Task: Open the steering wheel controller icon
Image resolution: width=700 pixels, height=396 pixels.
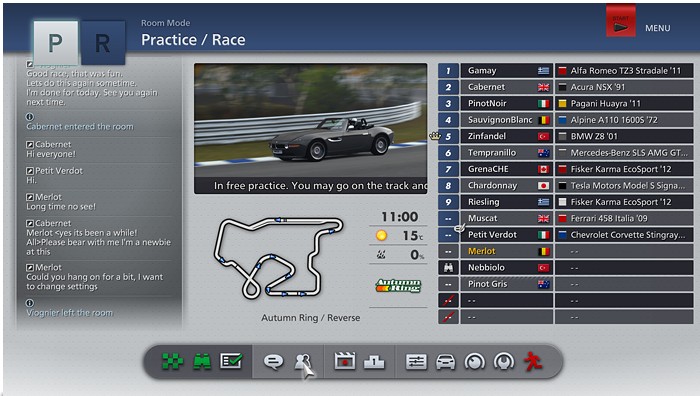Action: (x=504, y=361)
